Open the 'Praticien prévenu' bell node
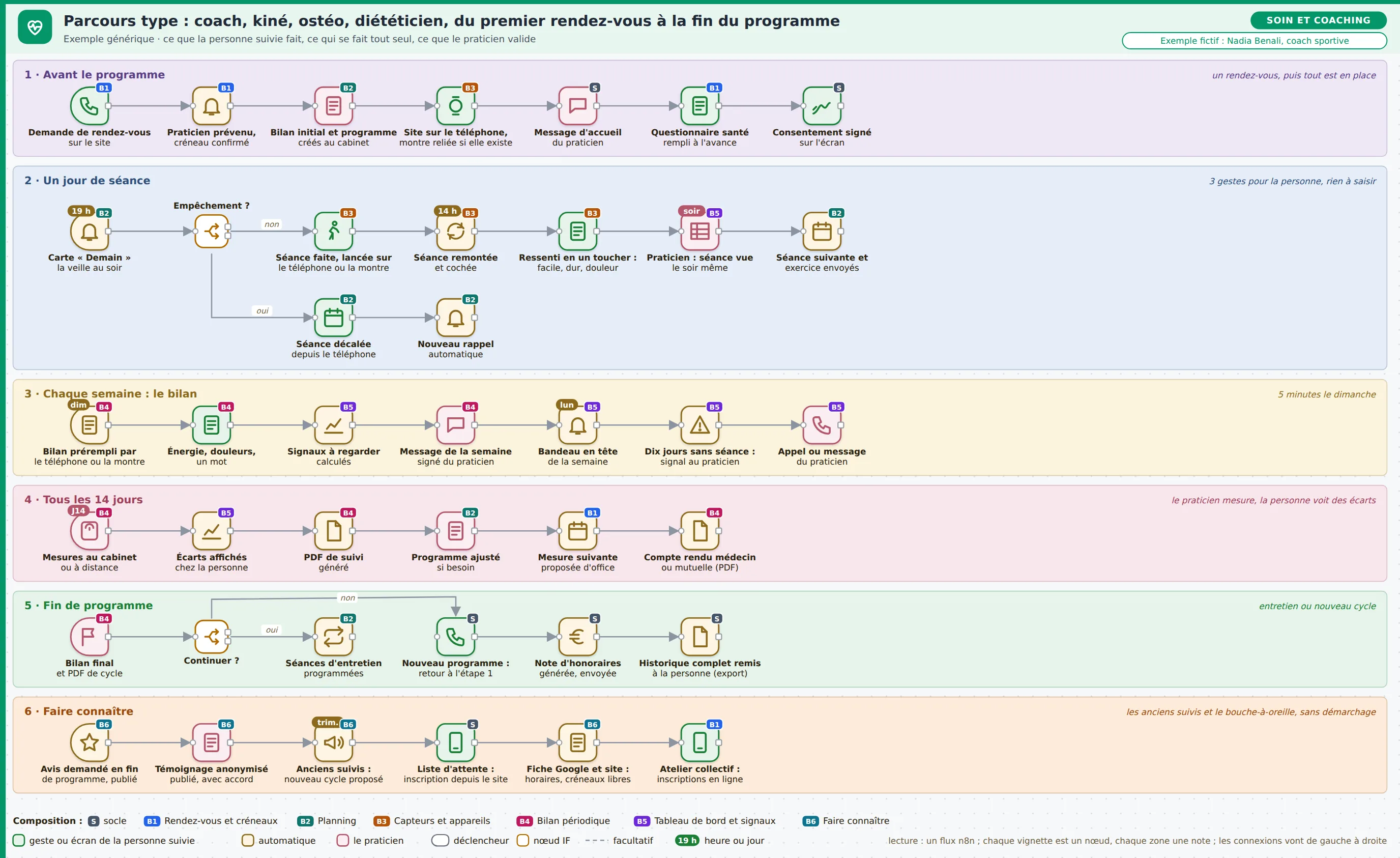 tap(211, 106)
